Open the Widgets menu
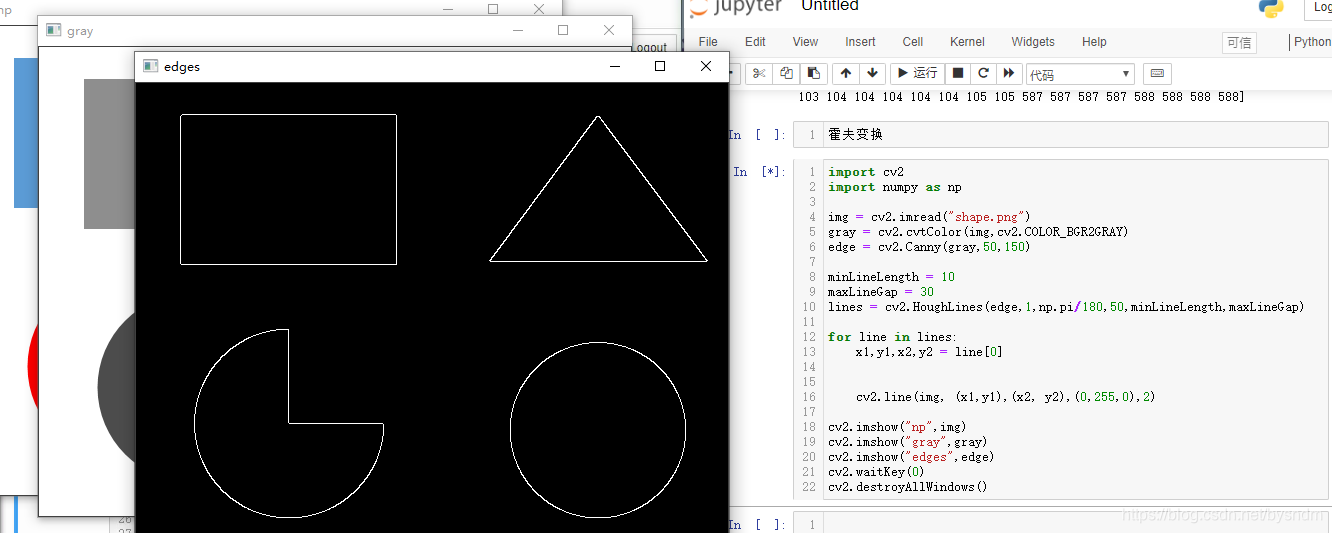Image resolution: width=1332 pixels, height=533 pixels. click(1033, 42)
